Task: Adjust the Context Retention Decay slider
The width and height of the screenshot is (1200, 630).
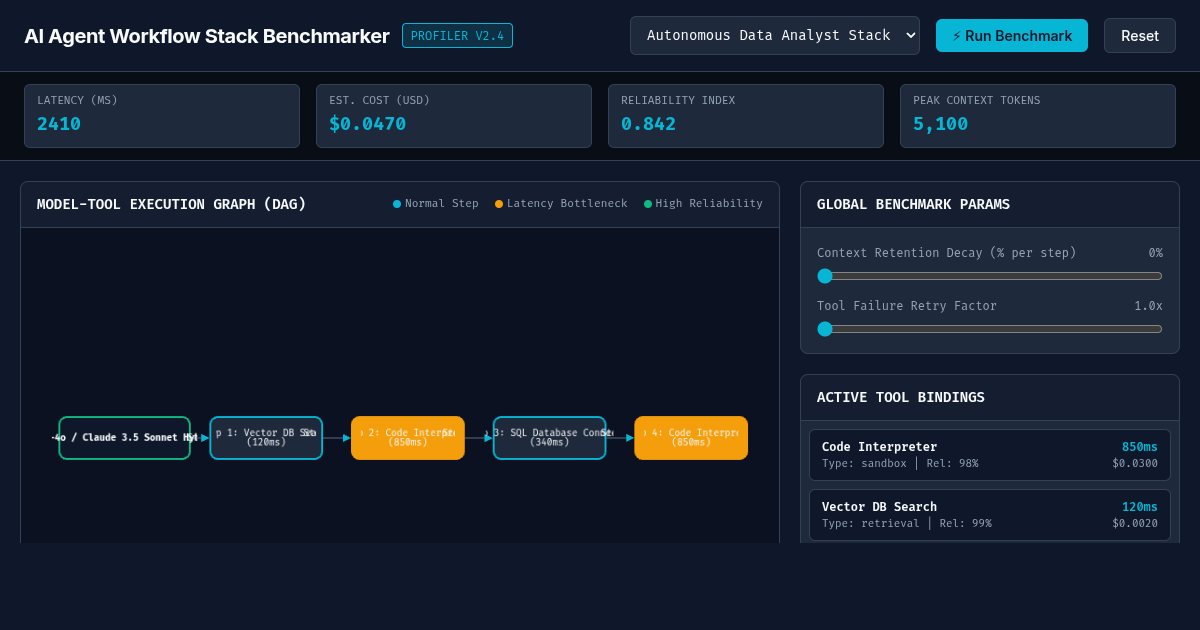Action: tap(990, 276)
